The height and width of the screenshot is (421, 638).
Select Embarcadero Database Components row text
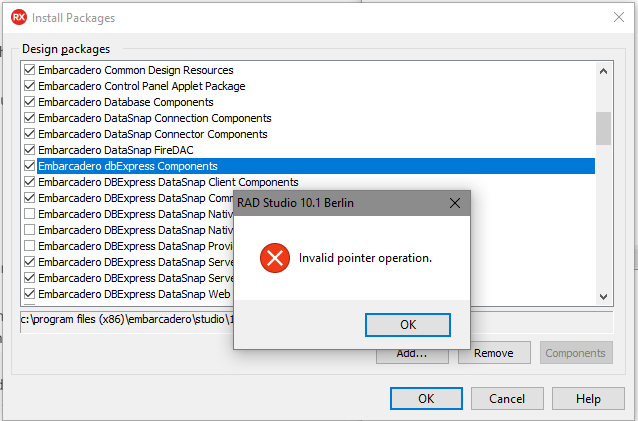(x=126, y=102)
